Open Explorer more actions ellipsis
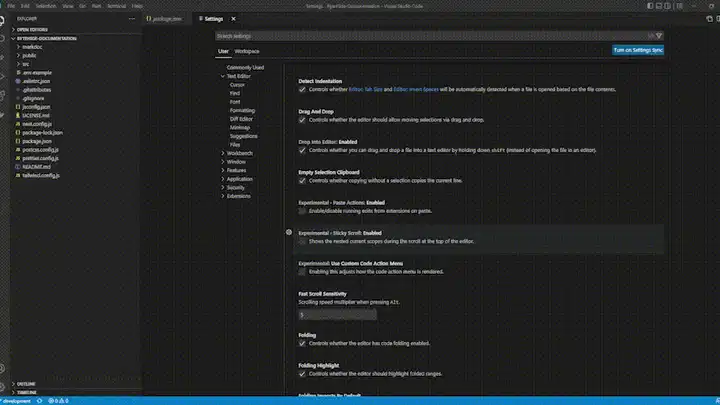The image size is (720, 405). tap(132, 19)
